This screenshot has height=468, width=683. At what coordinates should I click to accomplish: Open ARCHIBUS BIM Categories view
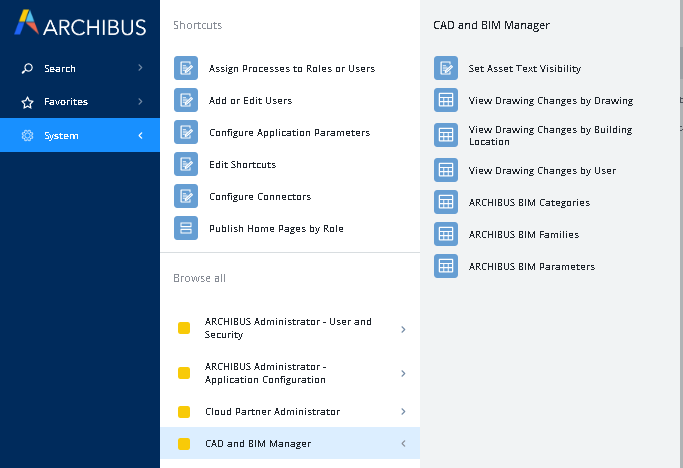click(x=529, y=203)
